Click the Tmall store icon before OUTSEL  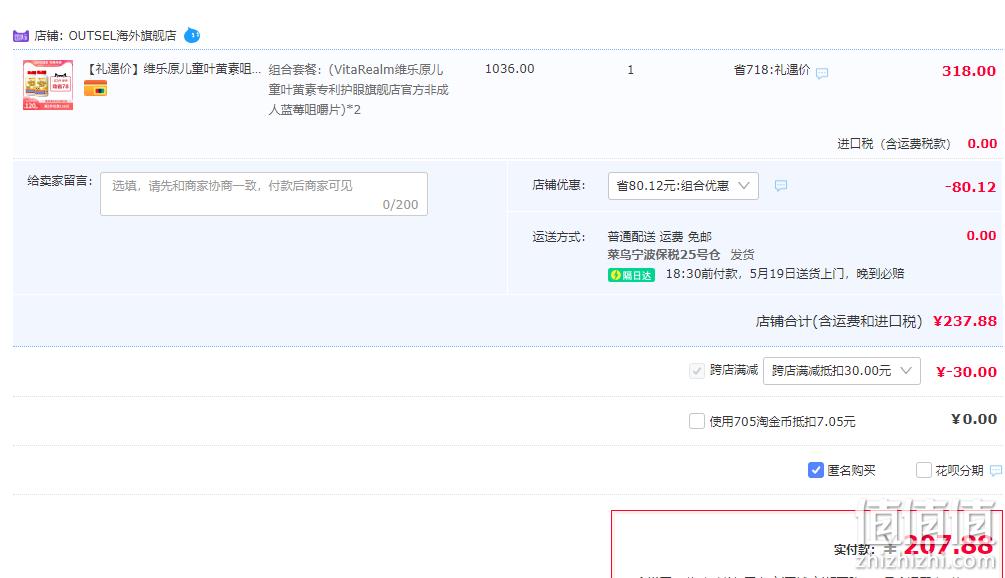click(21, 36)
